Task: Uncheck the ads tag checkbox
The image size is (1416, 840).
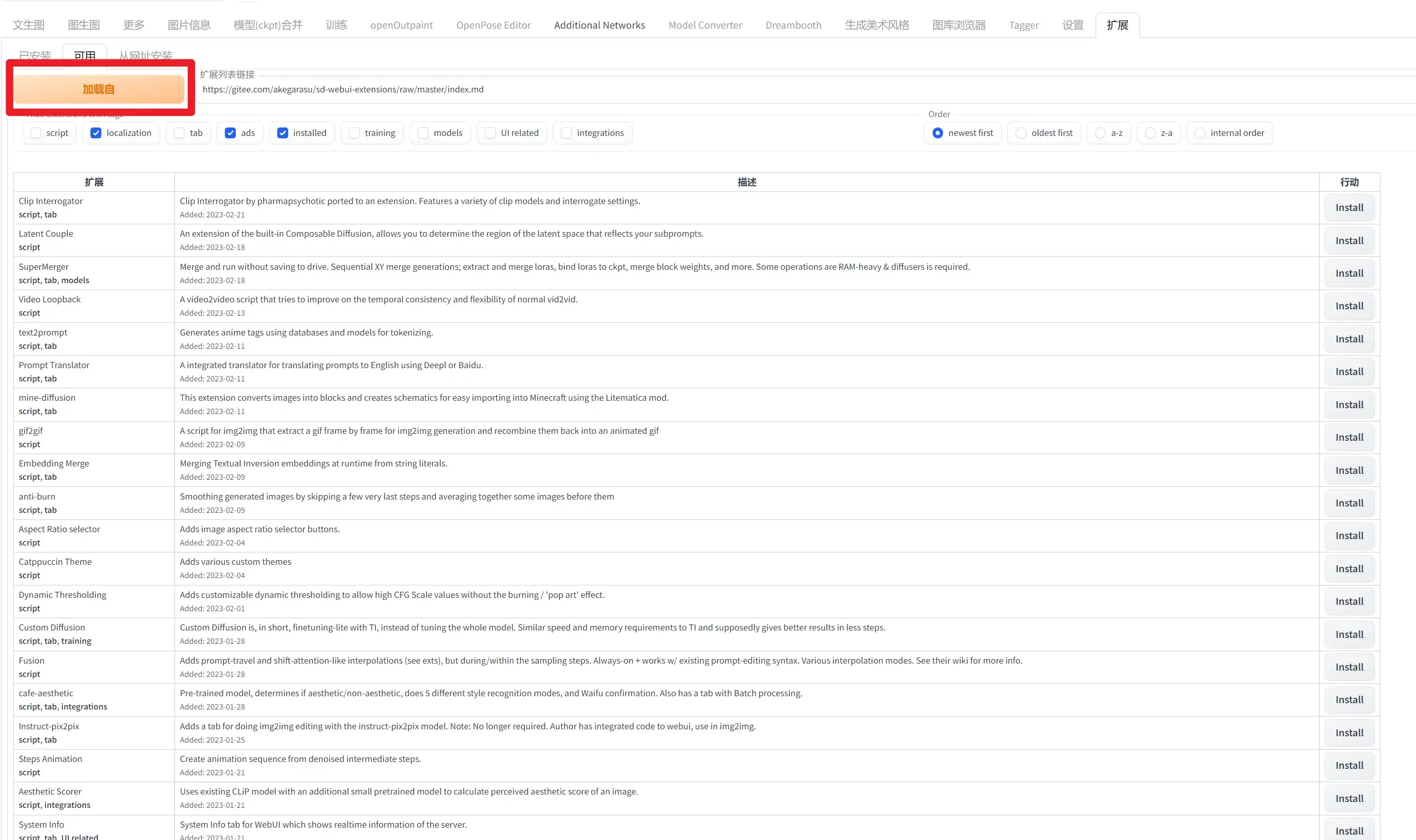Action: (230, 133)
